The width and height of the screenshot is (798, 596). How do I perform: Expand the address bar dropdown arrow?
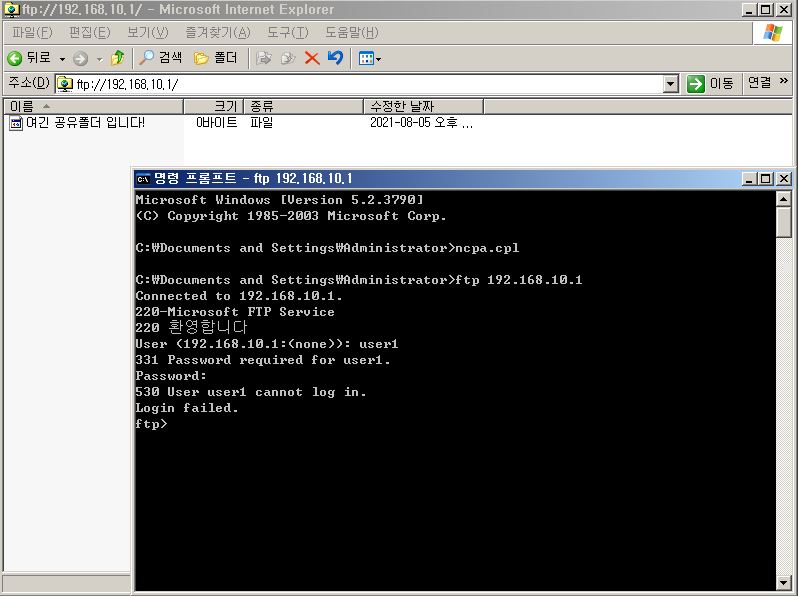671,84
